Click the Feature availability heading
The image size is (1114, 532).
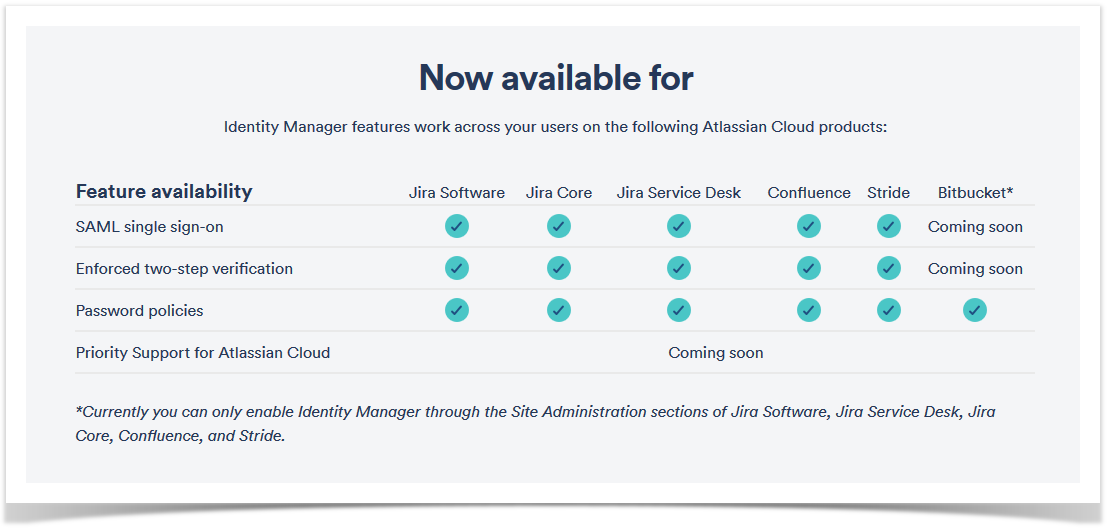click(164, 192)
